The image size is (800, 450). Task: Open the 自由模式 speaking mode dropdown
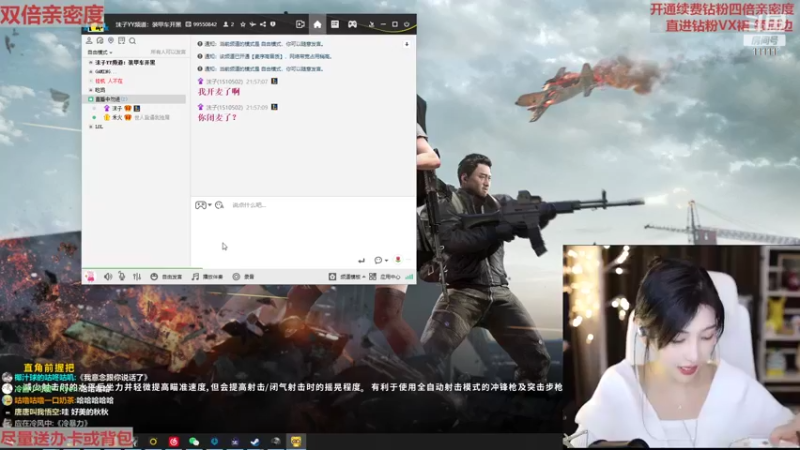tap(99, 52)
